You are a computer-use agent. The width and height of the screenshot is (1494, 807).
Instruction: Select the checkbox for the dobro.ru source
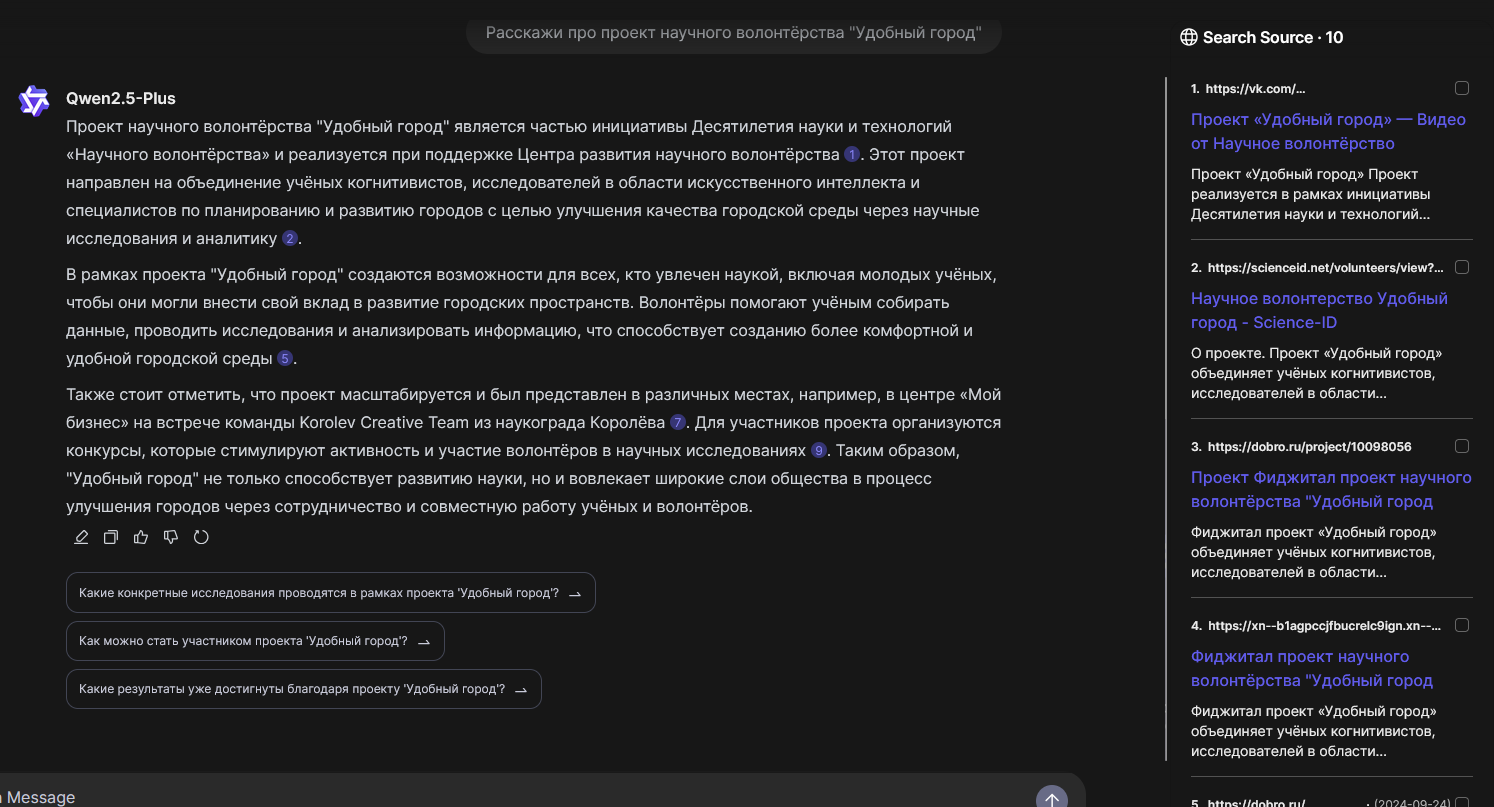point(1462,446)
